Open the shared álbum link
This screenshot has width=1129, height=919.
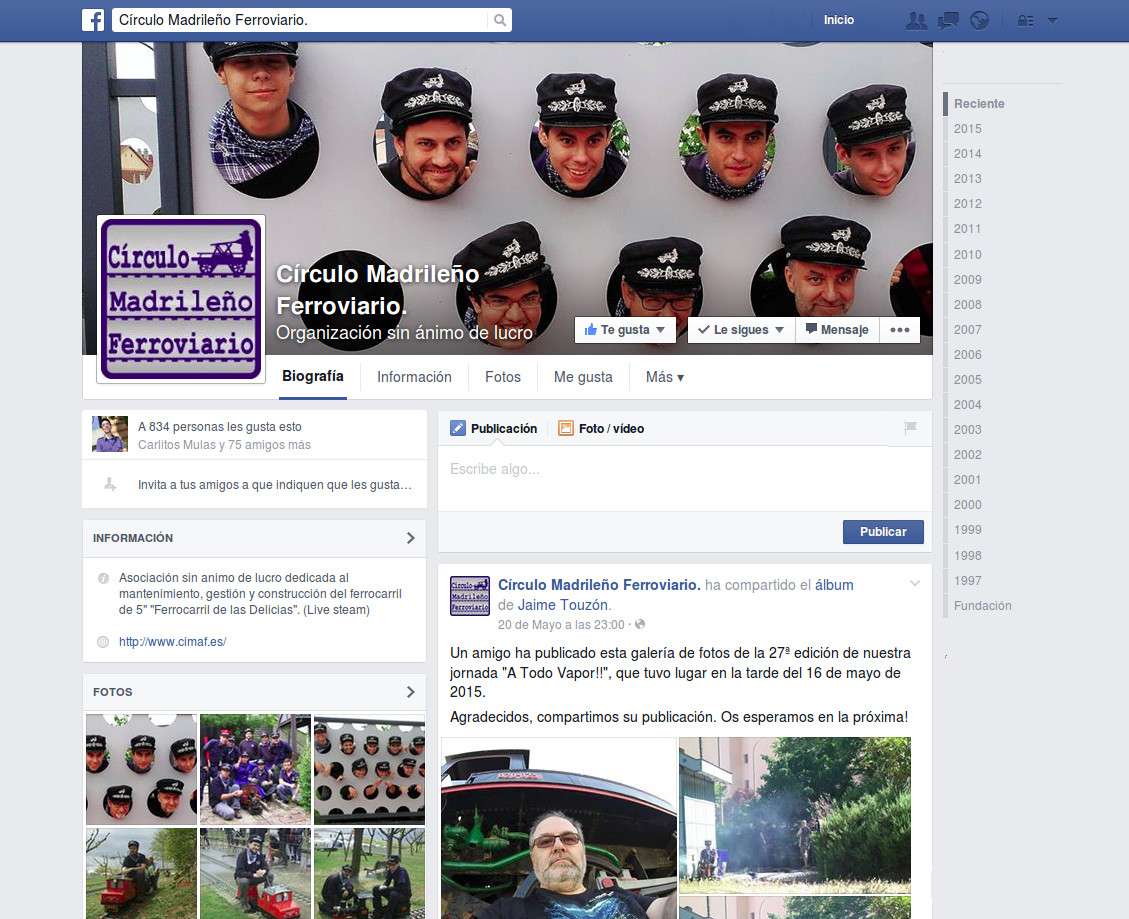(834, 585)
